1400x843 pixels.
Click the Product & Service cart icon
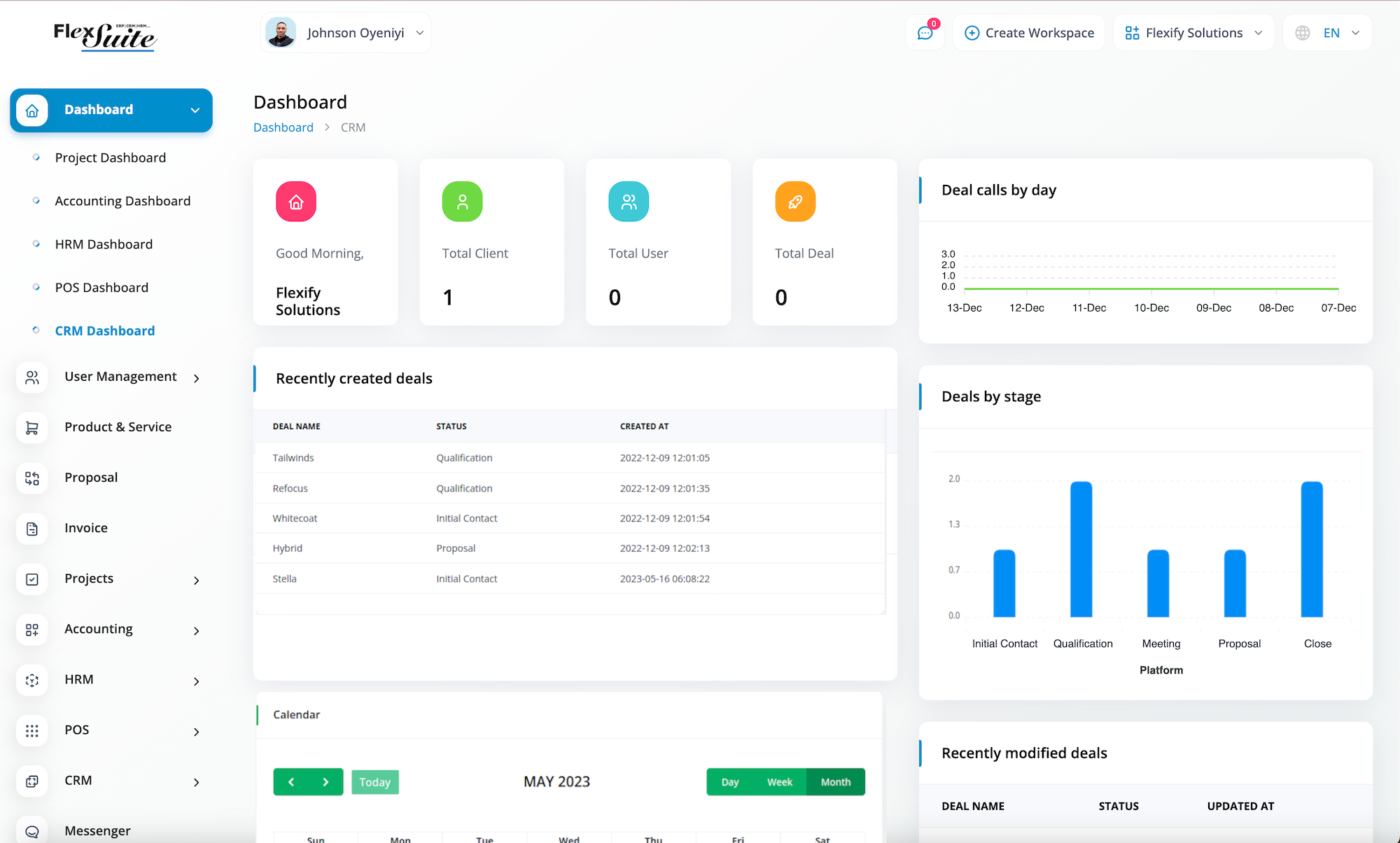click(x=32, y=428)
